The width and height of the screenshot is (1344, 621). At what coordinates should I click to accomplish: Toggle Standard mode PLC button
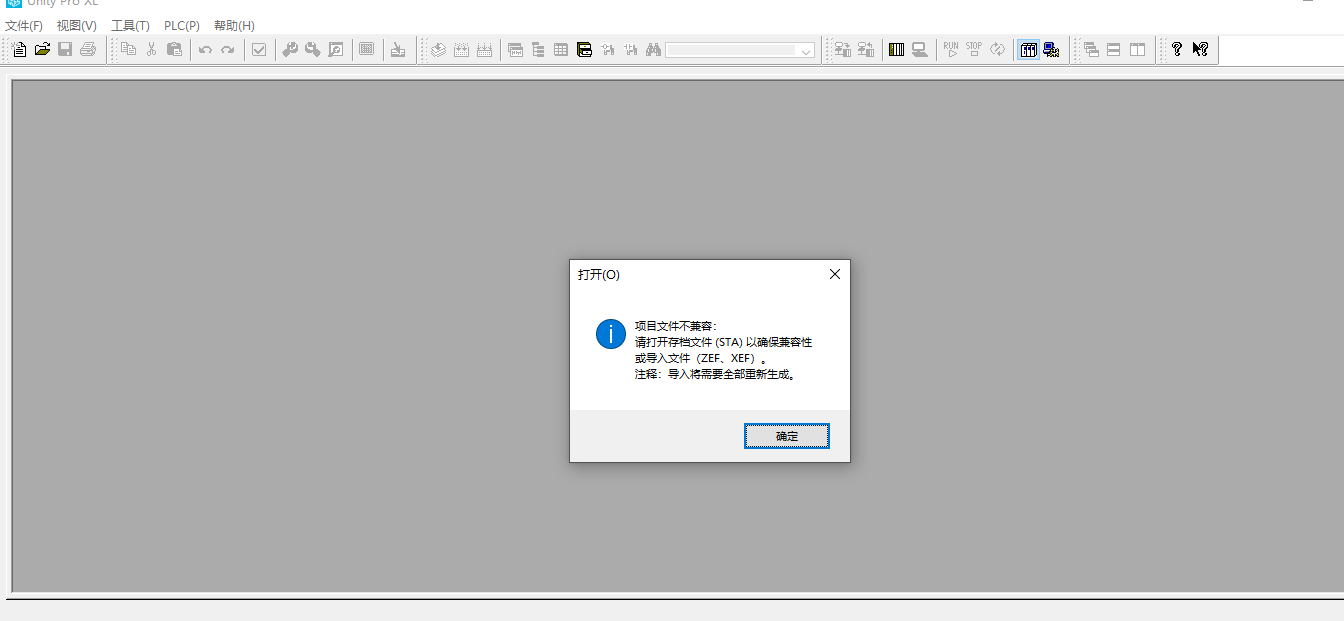(x=1028, y=49)
